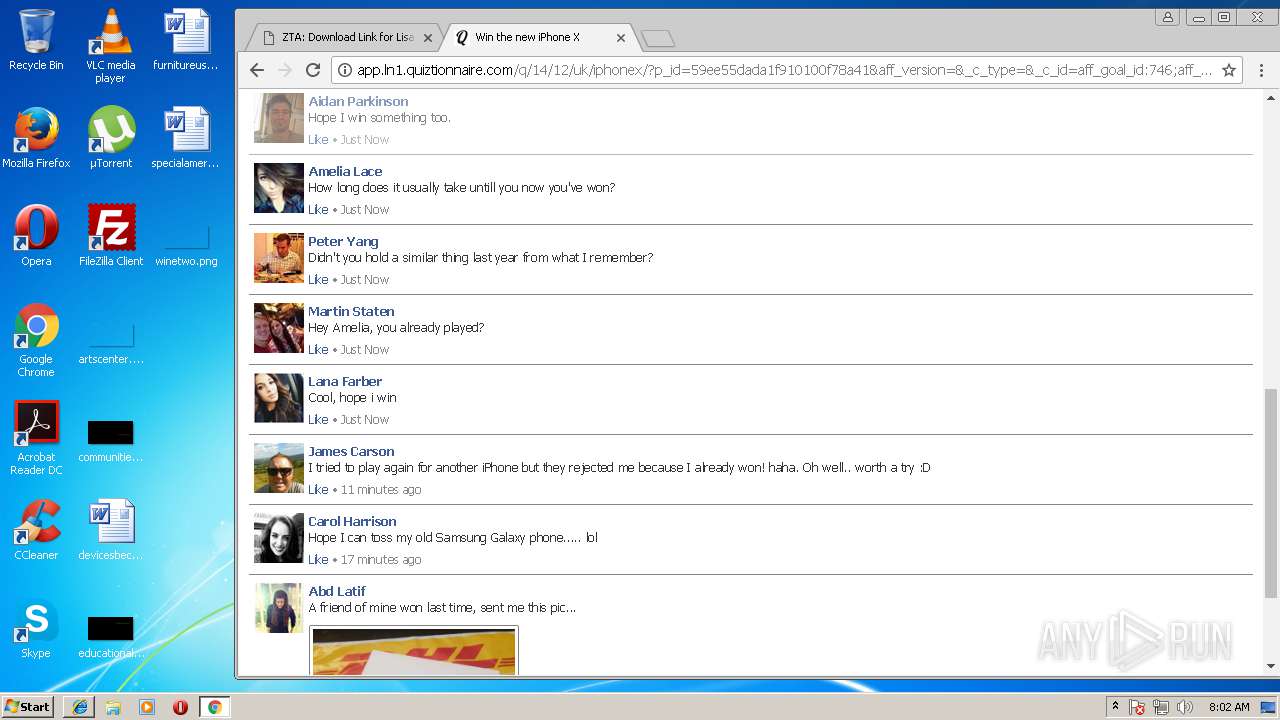1280x720 pixels.
Task: Click Martin Staten's name link
Action: (351, 311)
